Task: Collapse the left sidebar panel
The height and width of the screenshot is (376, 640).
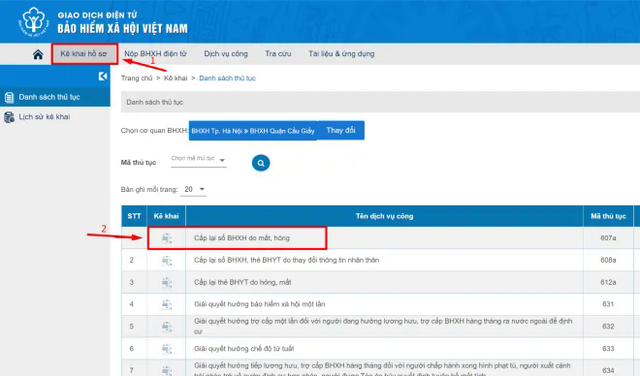Action: (103, 76)
